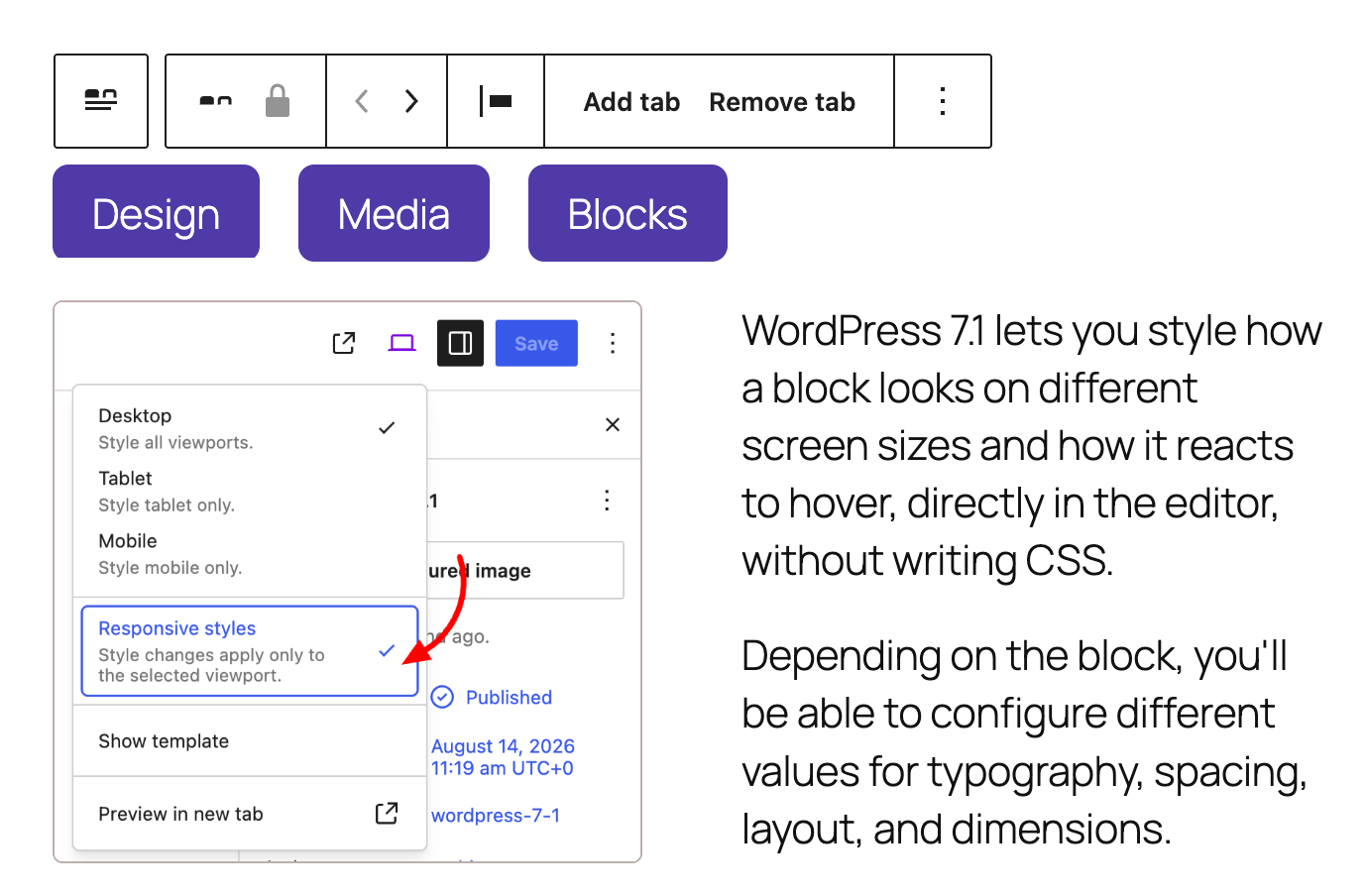Click the wordpress-7-1 slug link
This screenshot has width=1366, height=896.
pos(496,815)
